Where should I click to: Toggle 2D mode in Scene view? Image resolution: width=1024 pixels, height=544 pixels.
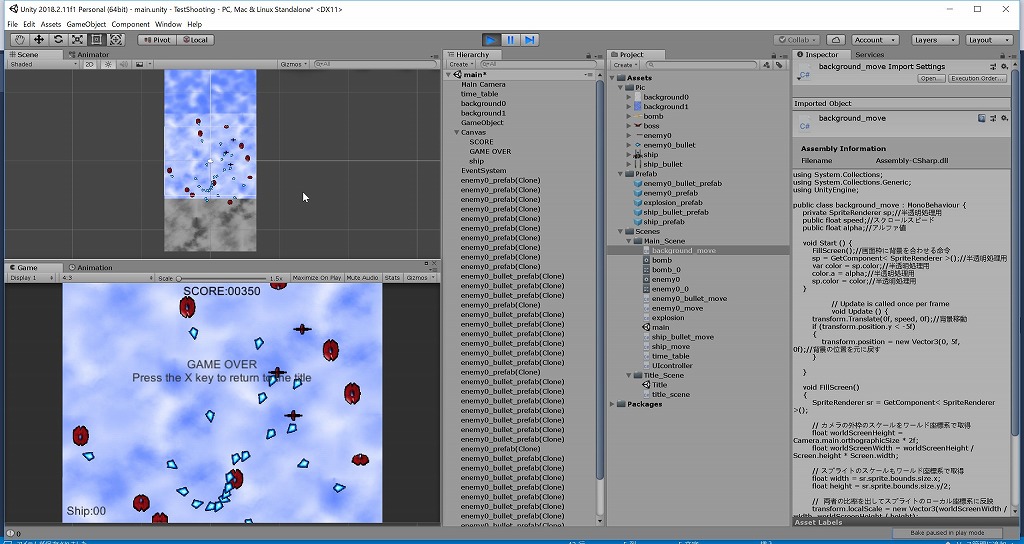89,64
